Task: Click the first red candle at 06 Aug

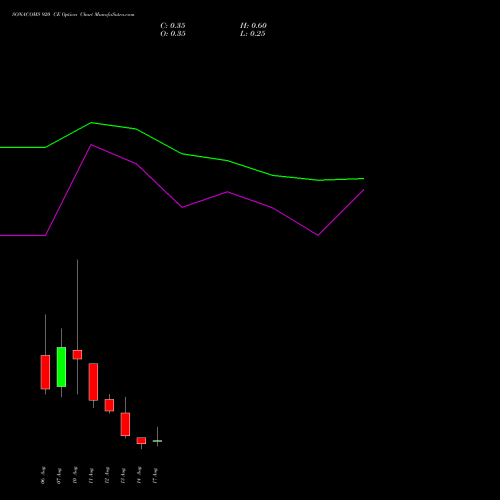Action: click(45, 372)
